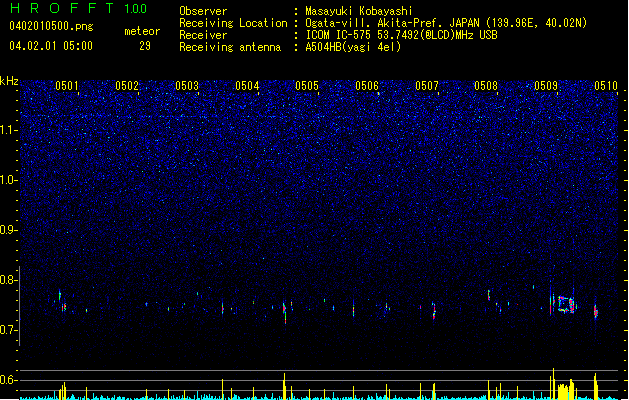Click the 0506 time axis marker
This screenshot has width=629, height=400.
click(x=367, y=86)
